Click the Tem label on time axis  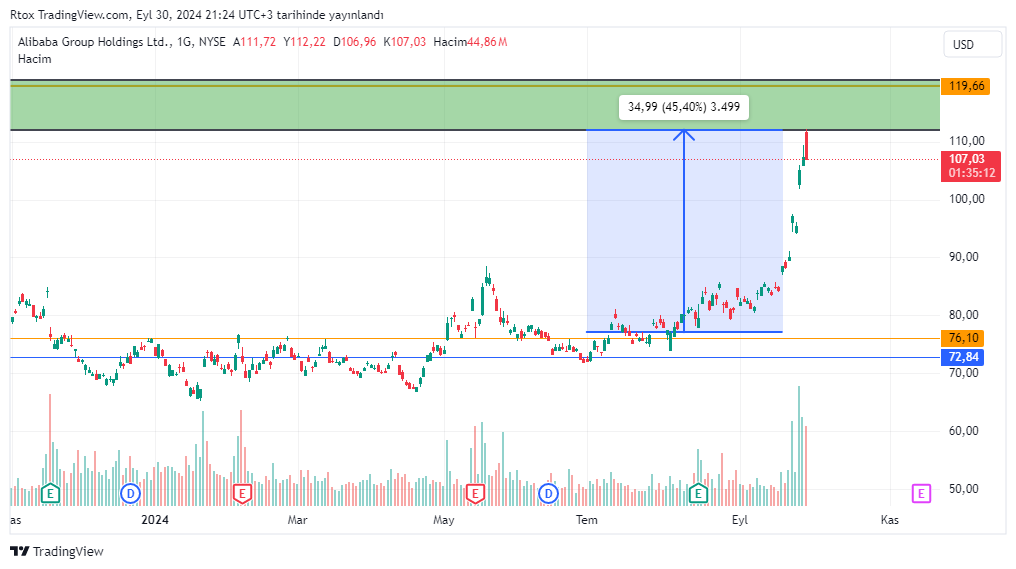pos(587,520)
